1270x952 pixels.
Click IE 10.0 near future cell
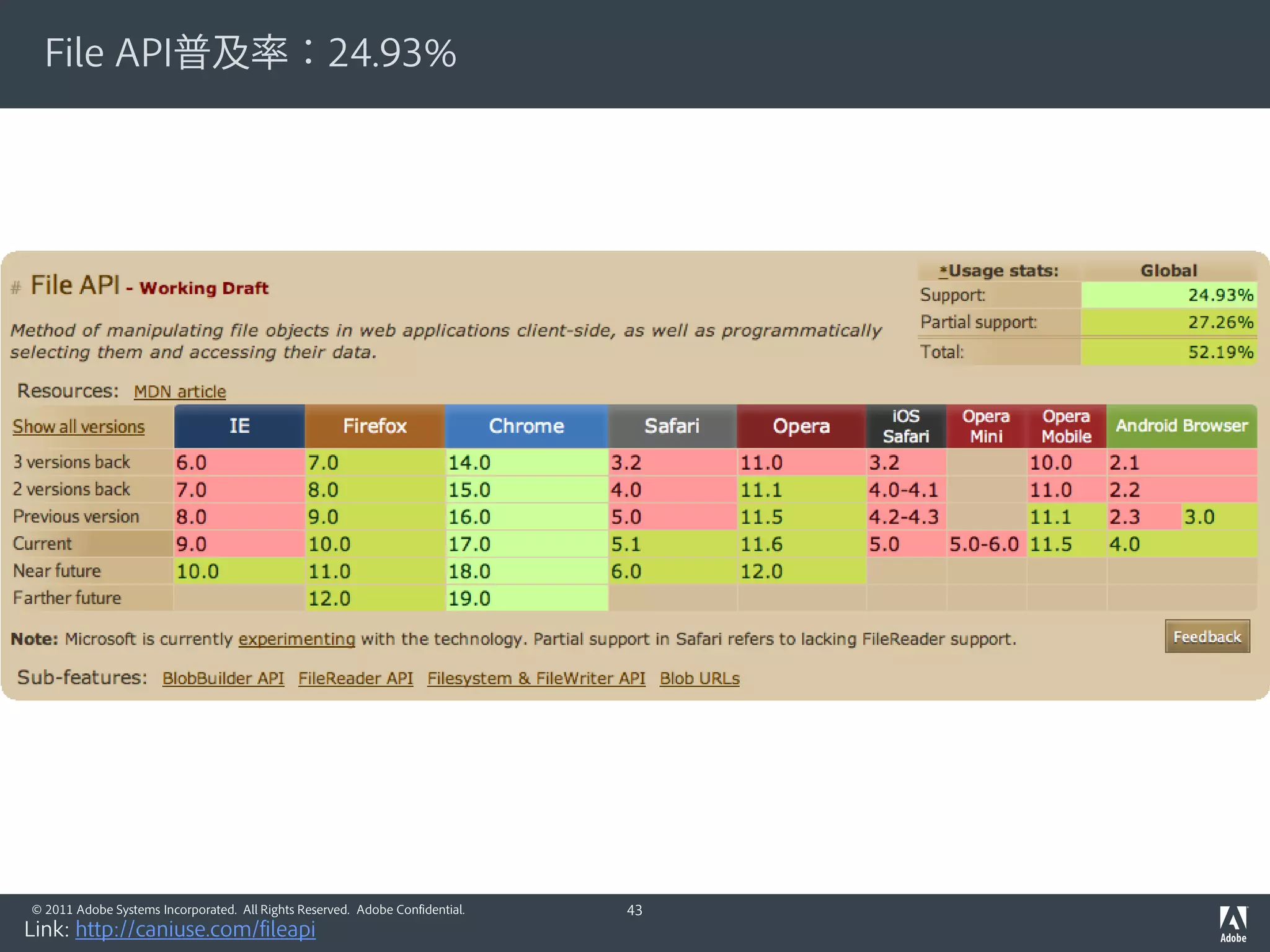coord(239,571)
